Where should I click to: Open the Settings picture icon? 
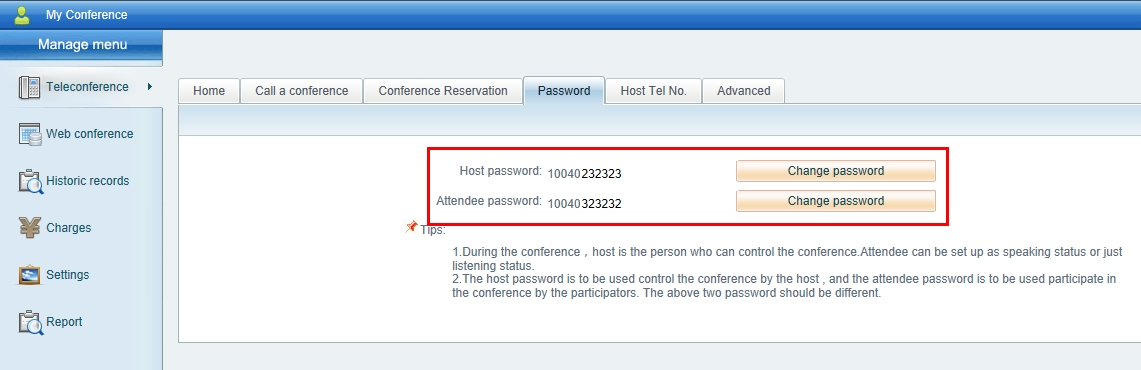click(x=29, y=275)
